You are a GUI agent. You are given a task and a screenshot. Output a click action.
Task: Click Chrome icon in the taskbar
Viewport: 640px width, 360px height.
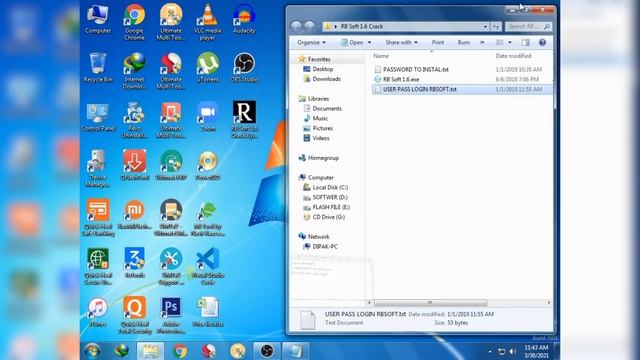(x=179, y=351)
